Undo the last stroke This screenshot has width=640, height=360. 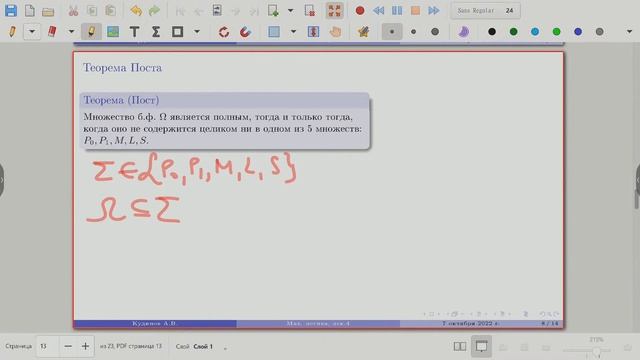[x=136, y=11]
